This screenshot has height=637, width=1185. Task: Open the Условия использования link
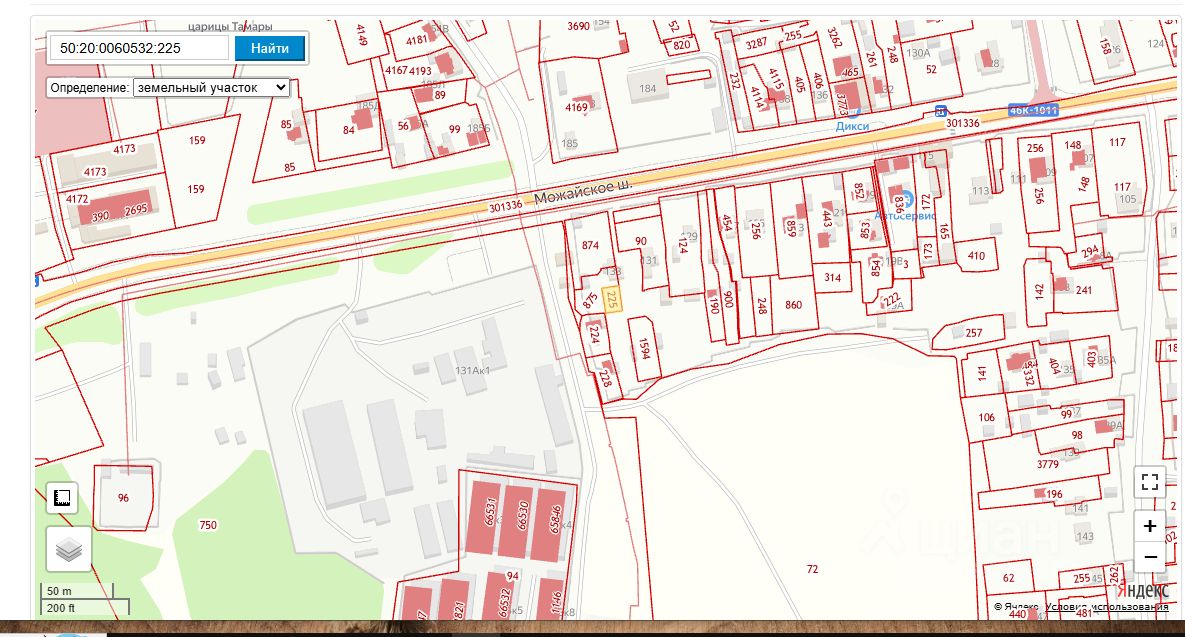click(x=1107, y=607)
